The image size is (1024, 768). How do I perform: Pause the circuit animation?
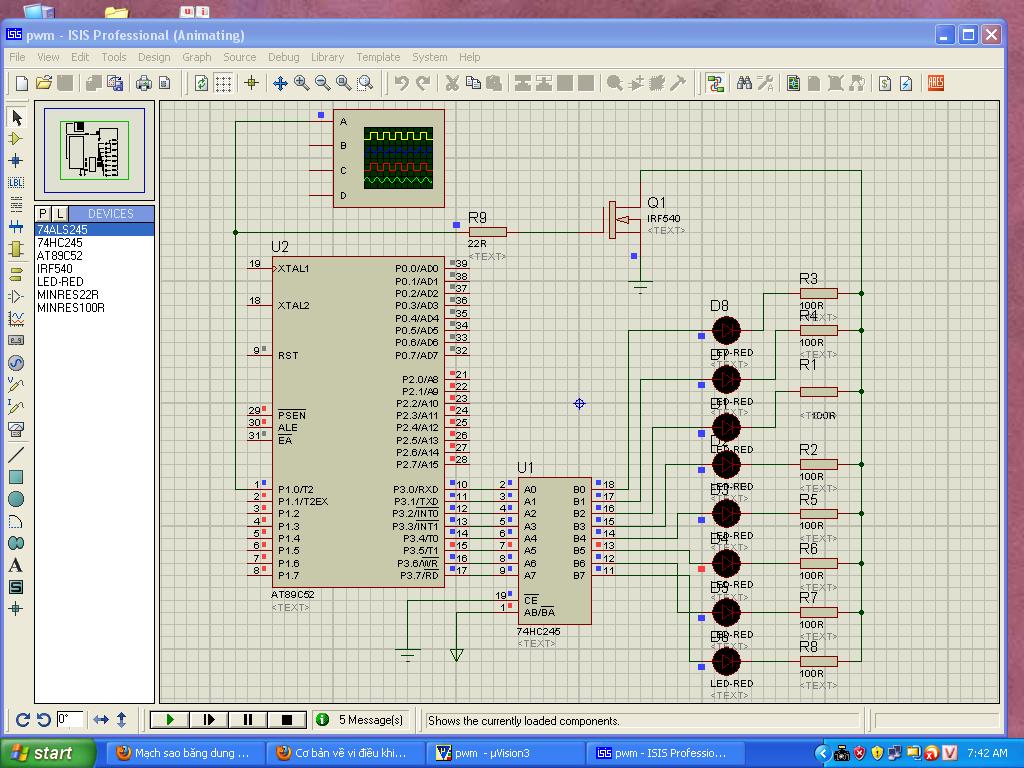247,719
